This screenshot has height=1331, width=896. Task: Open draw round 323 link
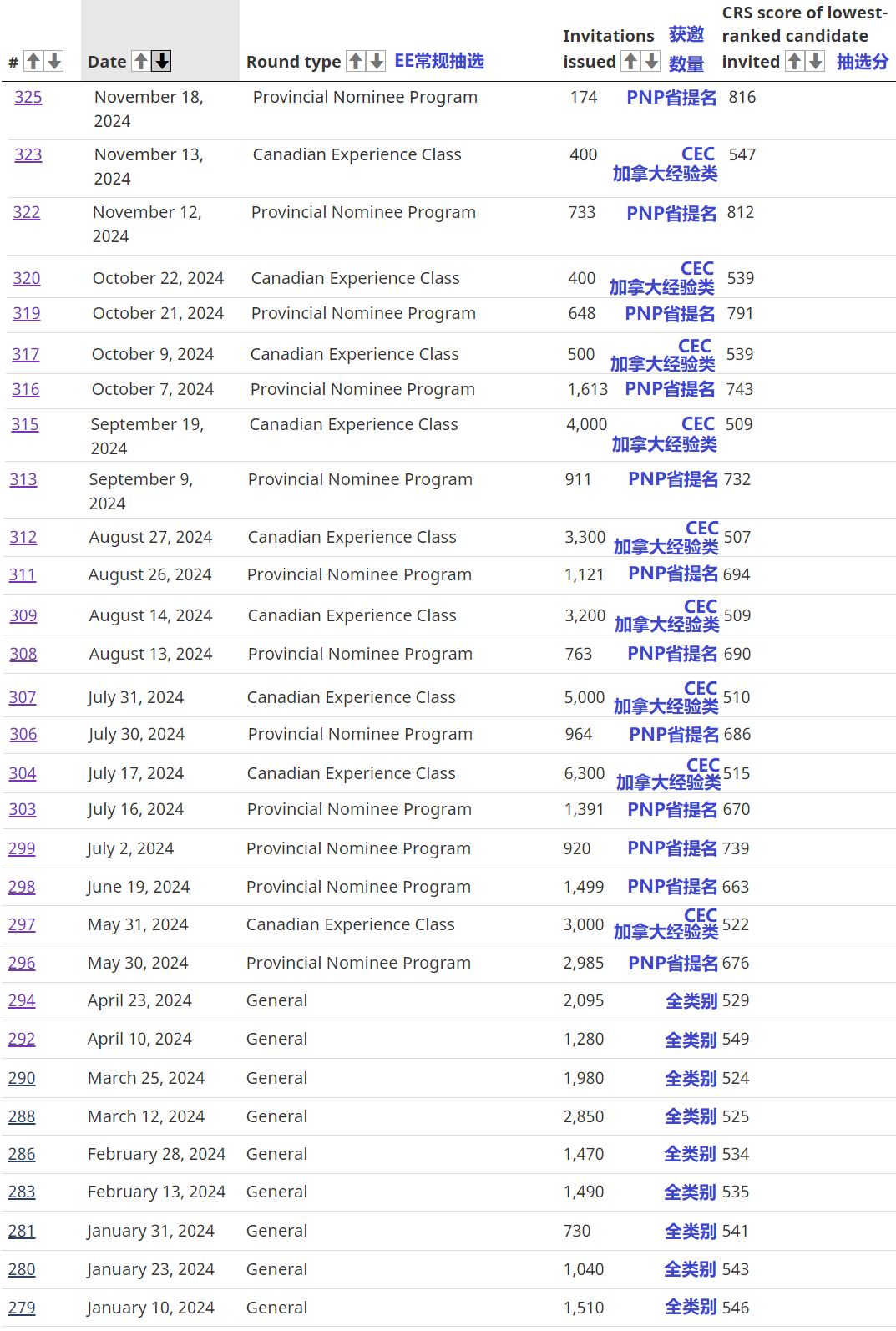28,154
